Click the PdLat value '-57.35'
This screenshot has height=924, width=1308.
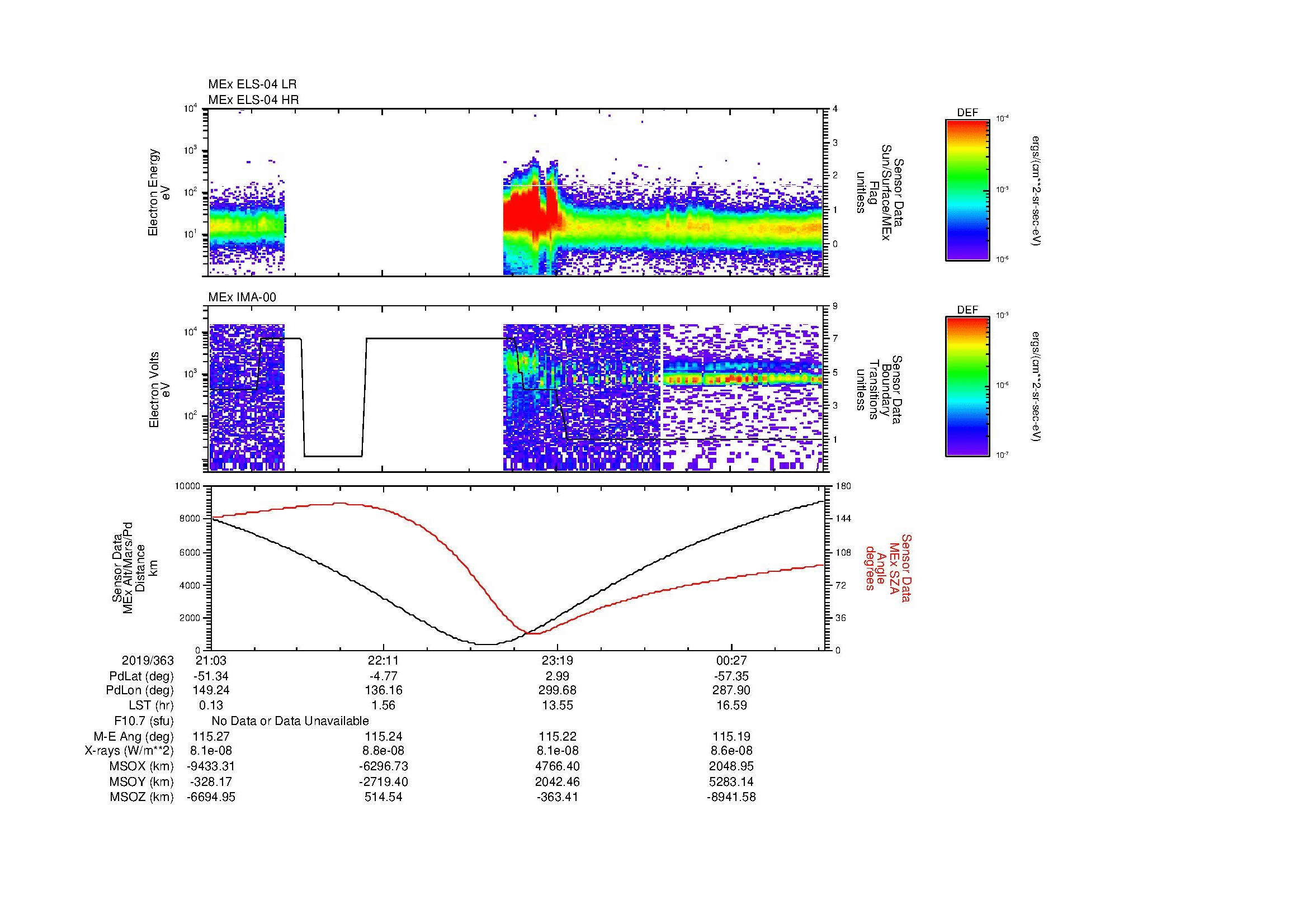[x=731, y=676]
